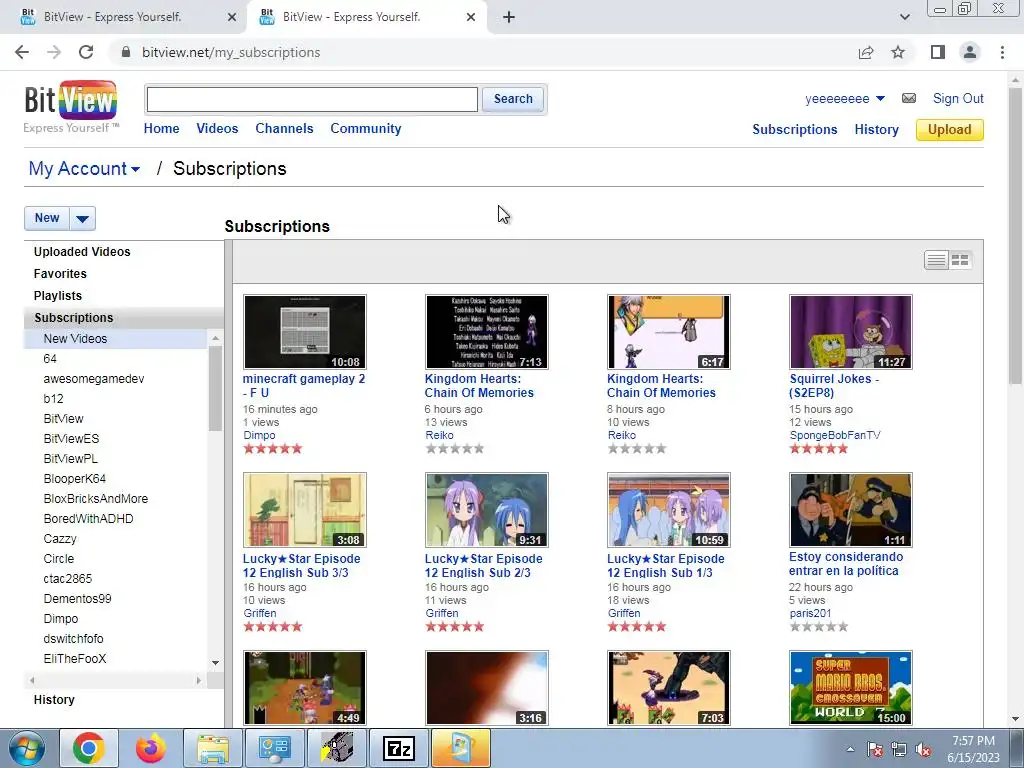Sign Out of account
Screen dimensions: 1024x768
point(958,99)
